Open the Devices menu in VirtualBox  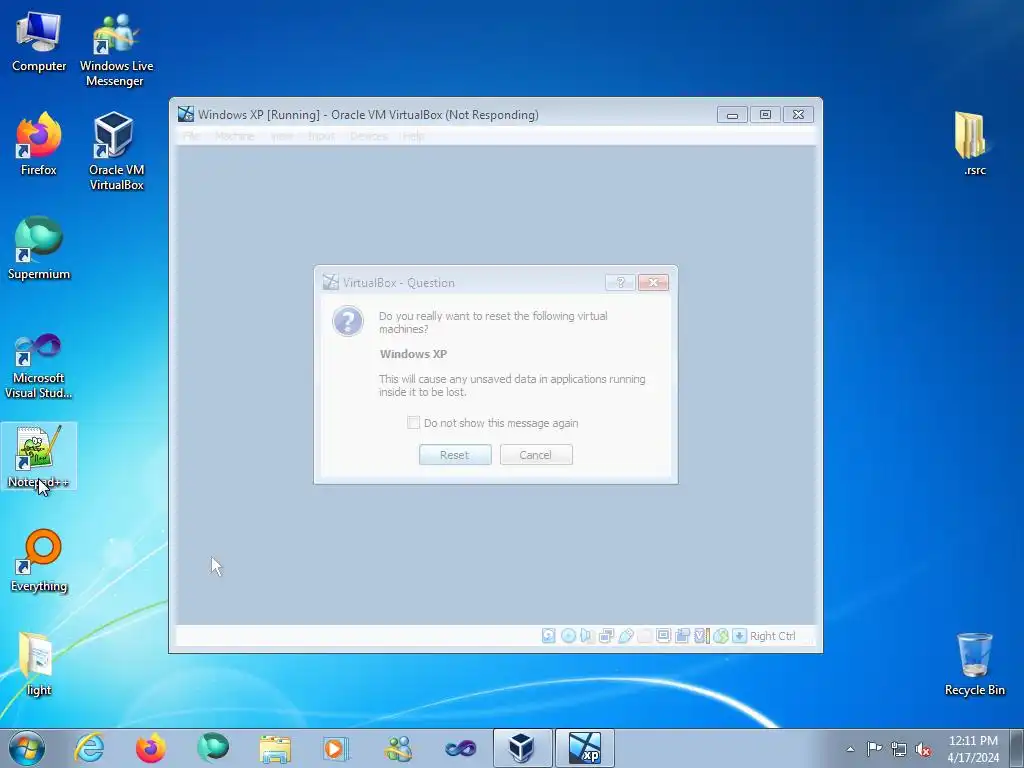click(x=369, y=136)
